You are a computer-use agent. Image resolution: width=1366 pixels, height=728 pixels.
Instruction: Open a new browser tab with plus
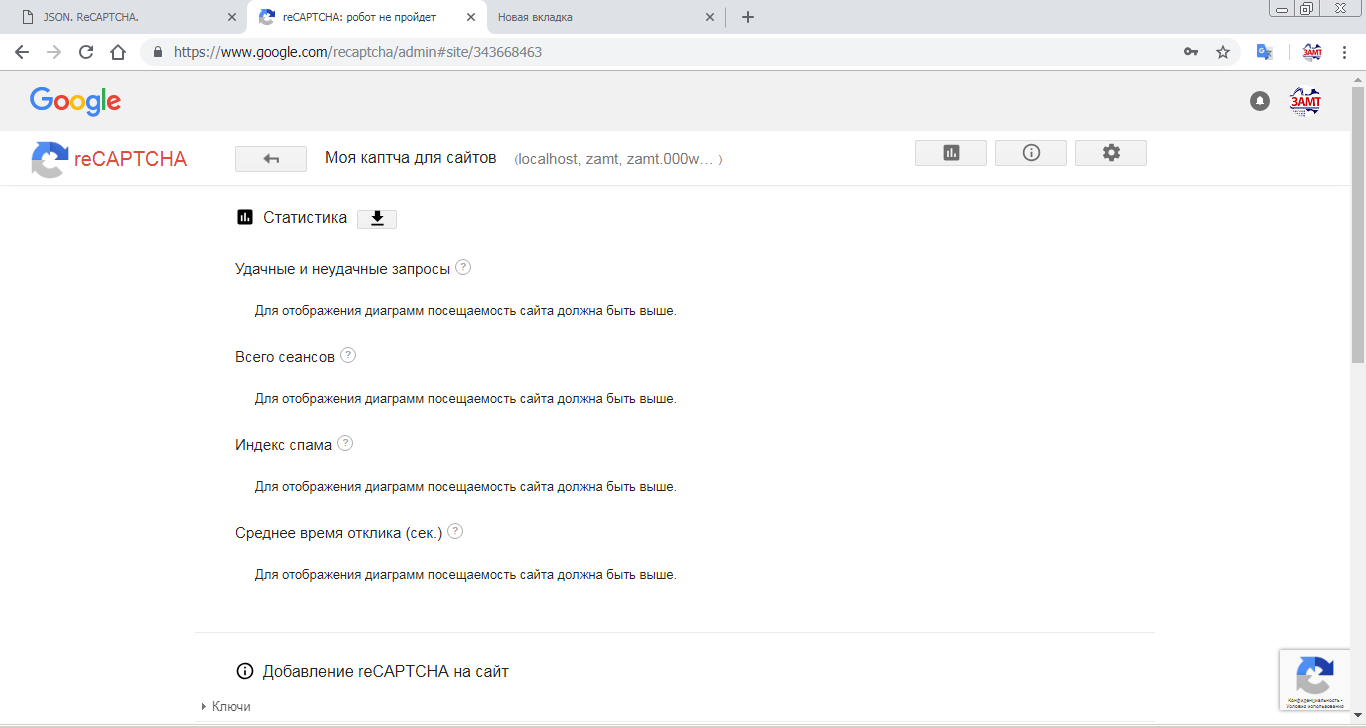click(x=748, y=17)
